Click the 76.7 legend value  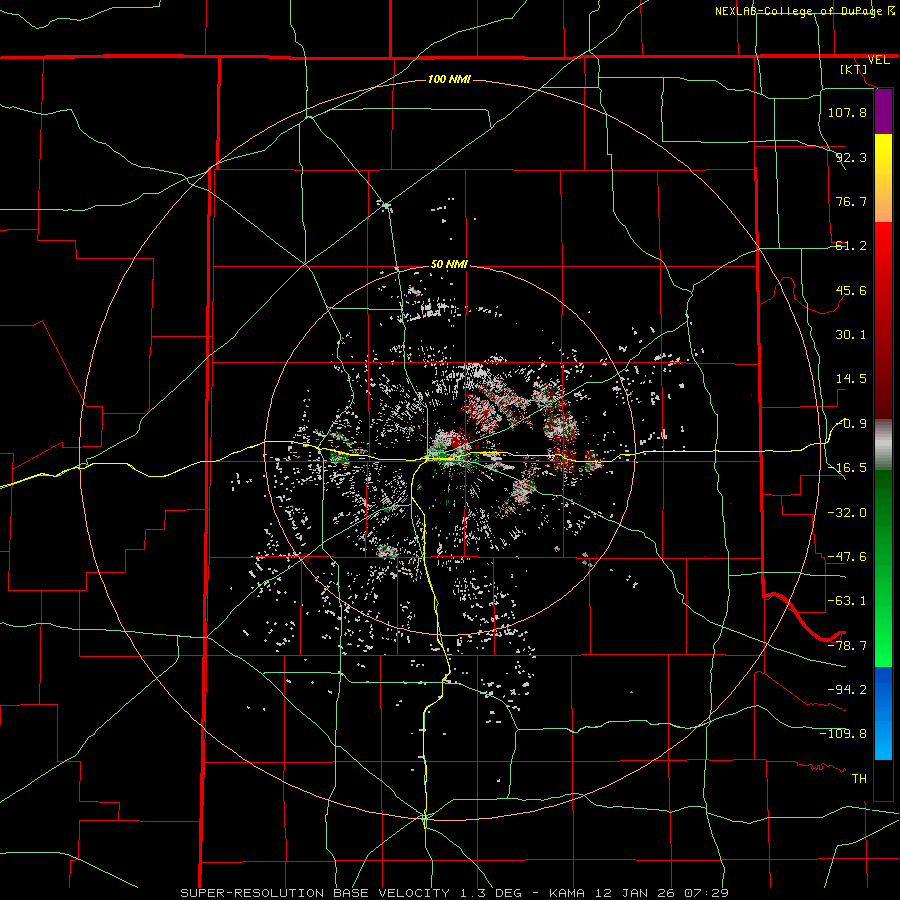[851, 201]
